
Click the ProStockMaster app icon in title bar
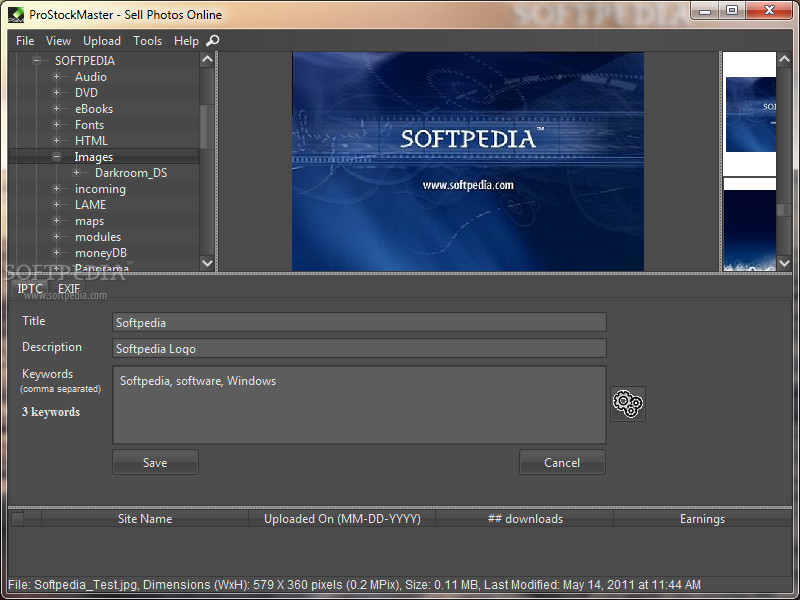pyautogui.click(x=16, y=15)
